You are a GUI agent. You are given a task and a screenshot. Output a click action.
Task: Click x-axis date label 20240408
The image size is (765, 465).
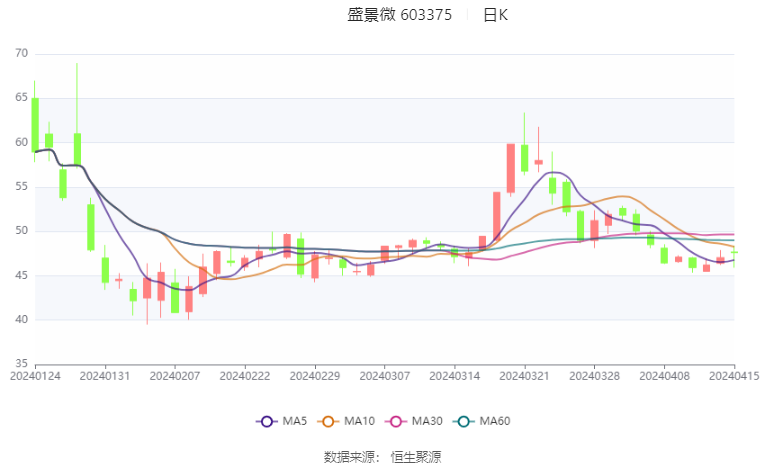click(664, 376)
